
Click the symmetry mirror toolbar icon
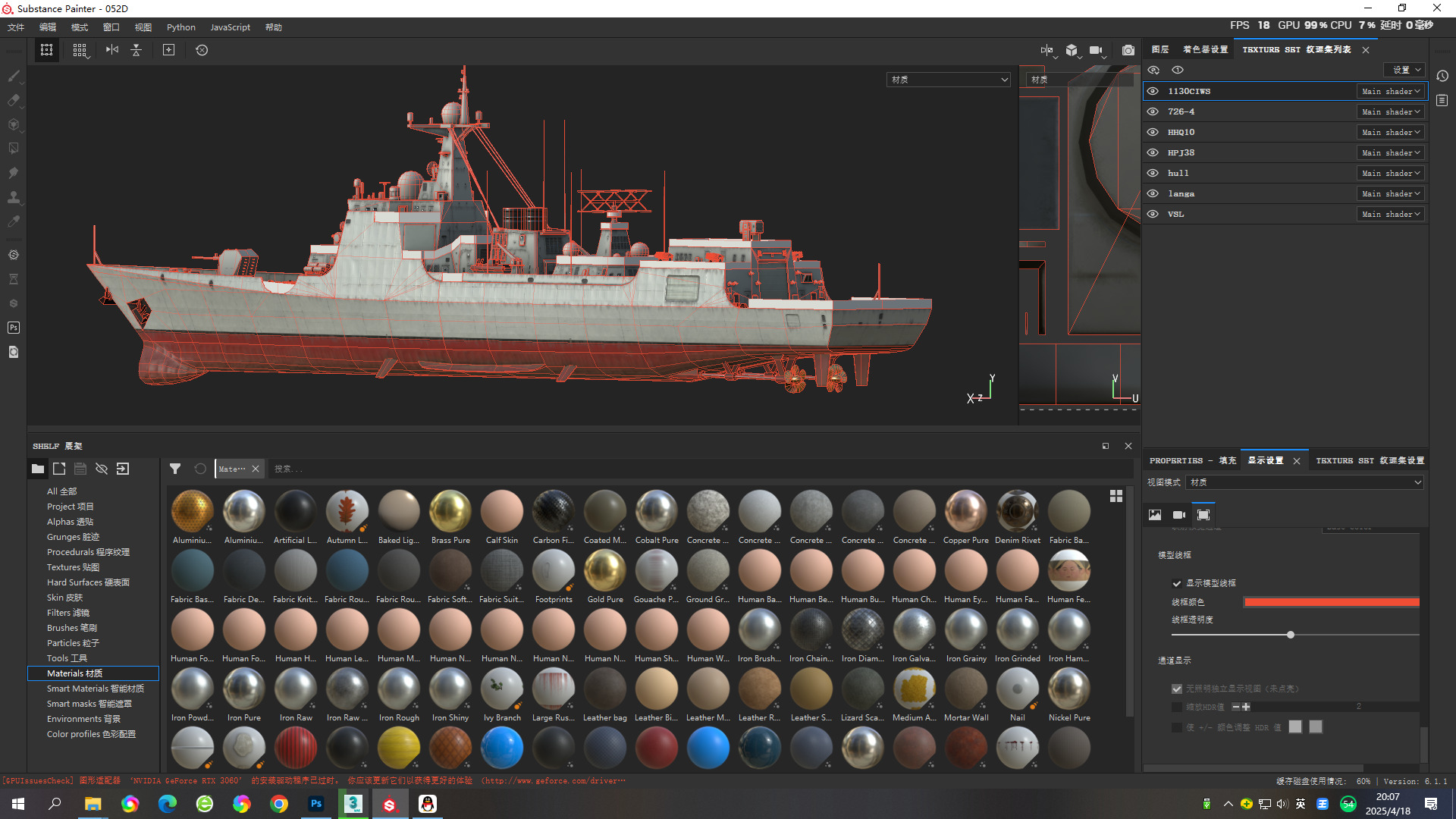click(x=112, y=50)
